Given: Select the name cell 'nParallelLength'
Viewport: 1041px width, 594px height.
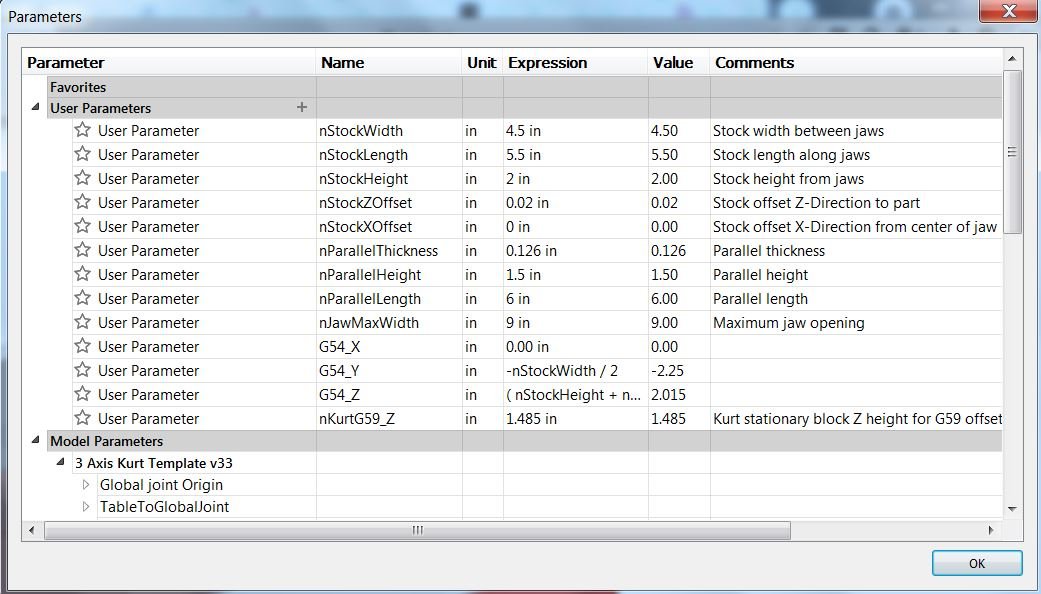Looking at the screenshot, I should [x=388, y=298].
